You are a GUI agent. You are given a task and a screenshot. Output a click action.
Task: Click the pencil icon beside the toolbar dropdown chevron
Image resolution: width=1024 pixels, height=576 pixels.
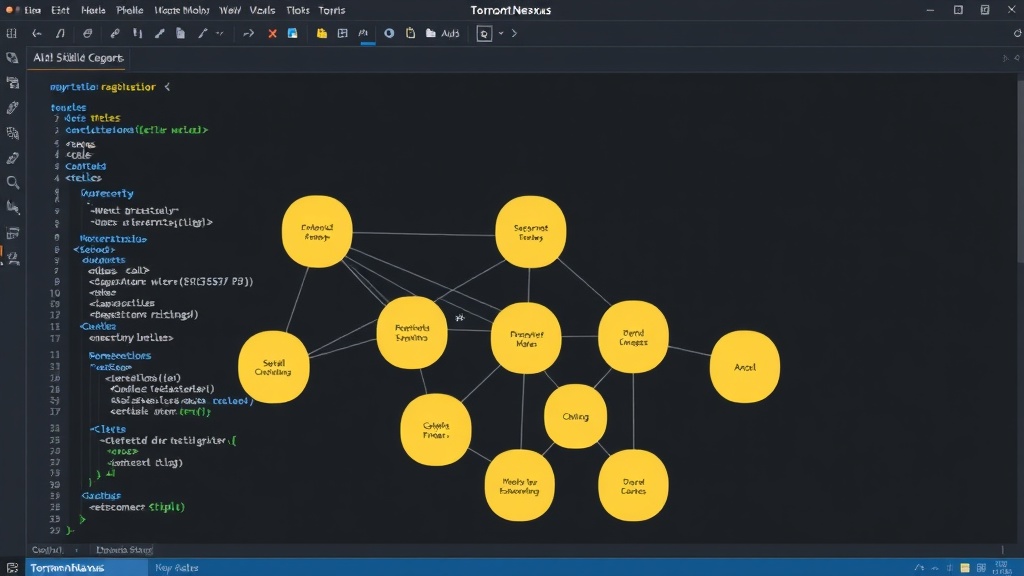[203, 33]
